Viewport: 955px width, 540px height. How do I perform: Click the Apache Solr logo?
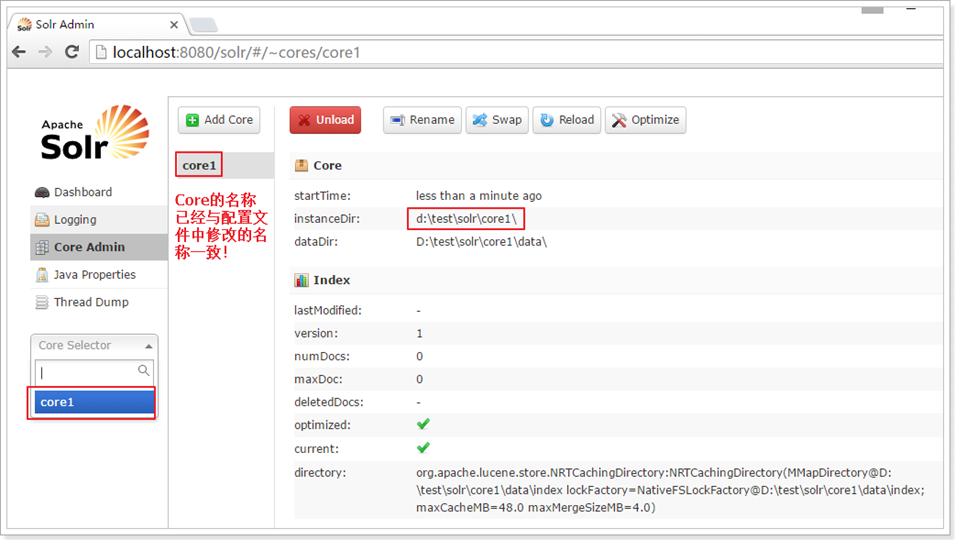94,133
